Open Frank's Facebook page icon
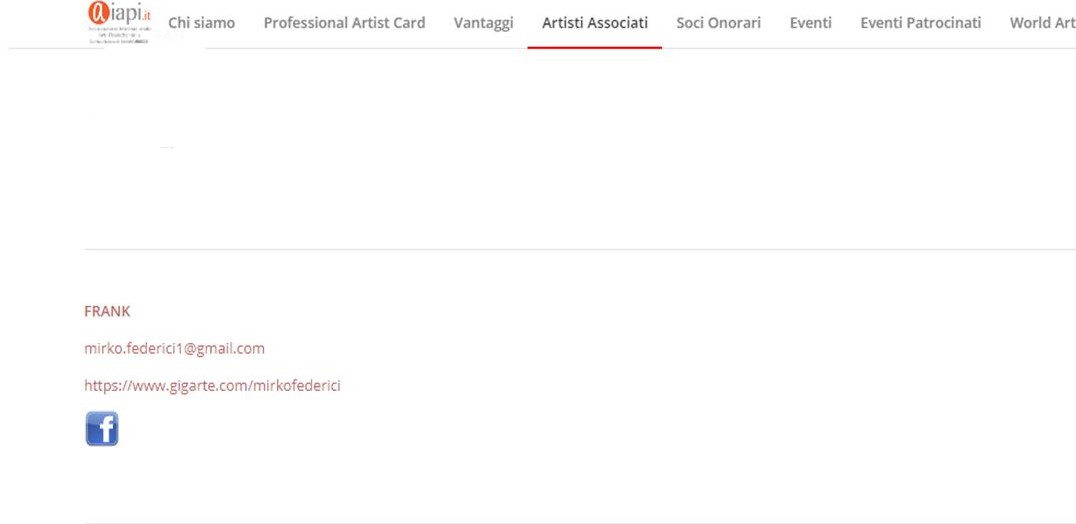Screen dimensions: 1076x524 101,428
